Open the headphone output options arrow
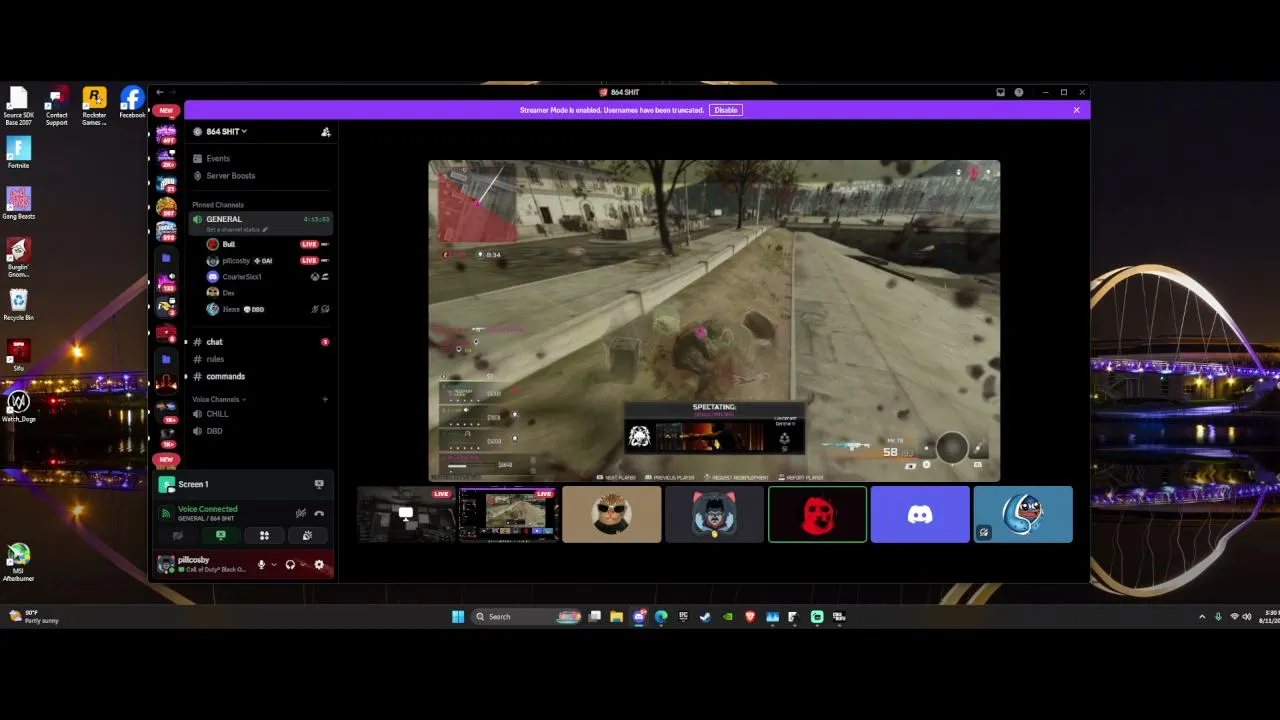The height and width of the screenshot is (720, 1280). 302,564
